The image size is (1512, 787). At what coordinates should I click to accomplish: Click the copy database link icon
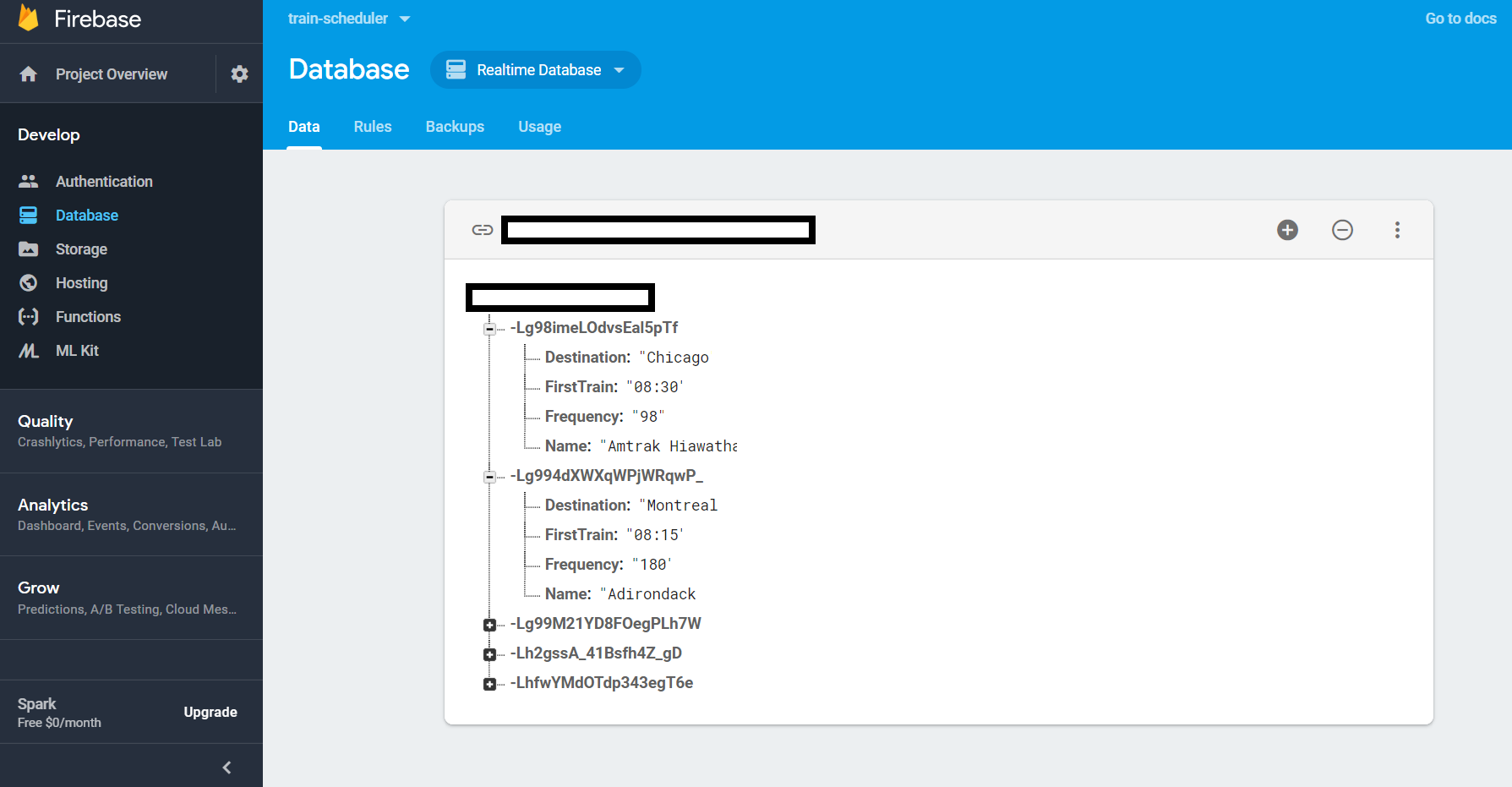coord(482,229)
